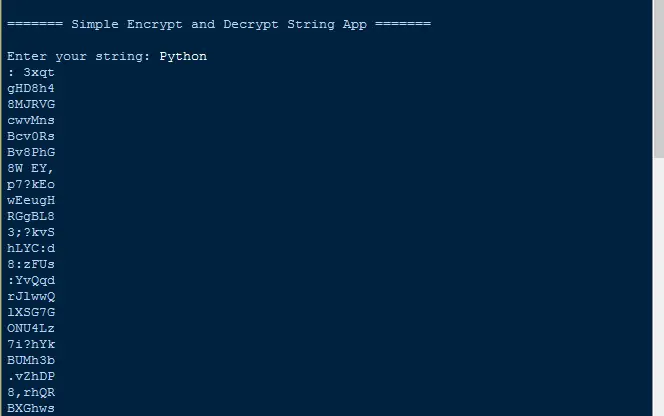664x416 pixels.
Task: Click the output line ".vZhDP"
Action: coord(31,376)
